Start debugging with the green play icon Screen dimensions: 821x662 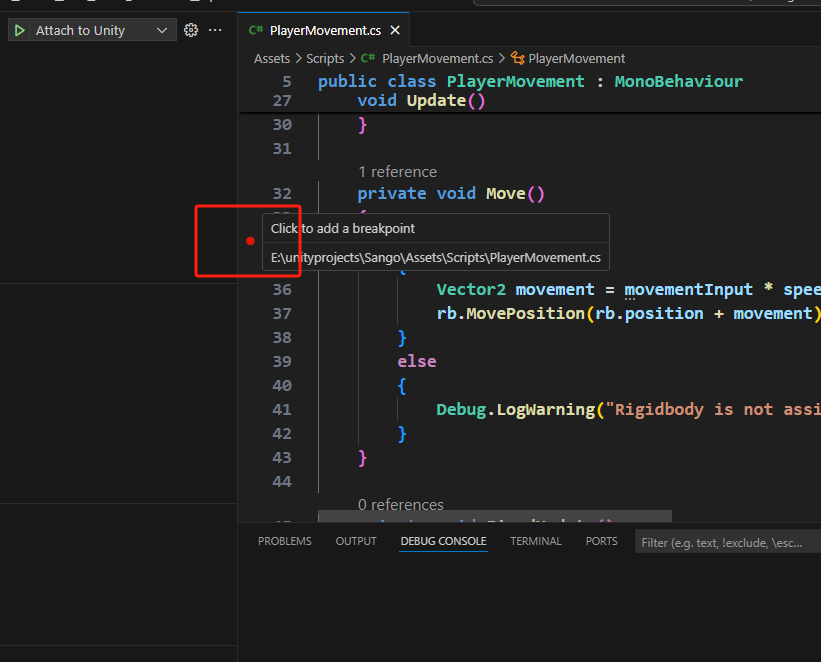point(20,31)
